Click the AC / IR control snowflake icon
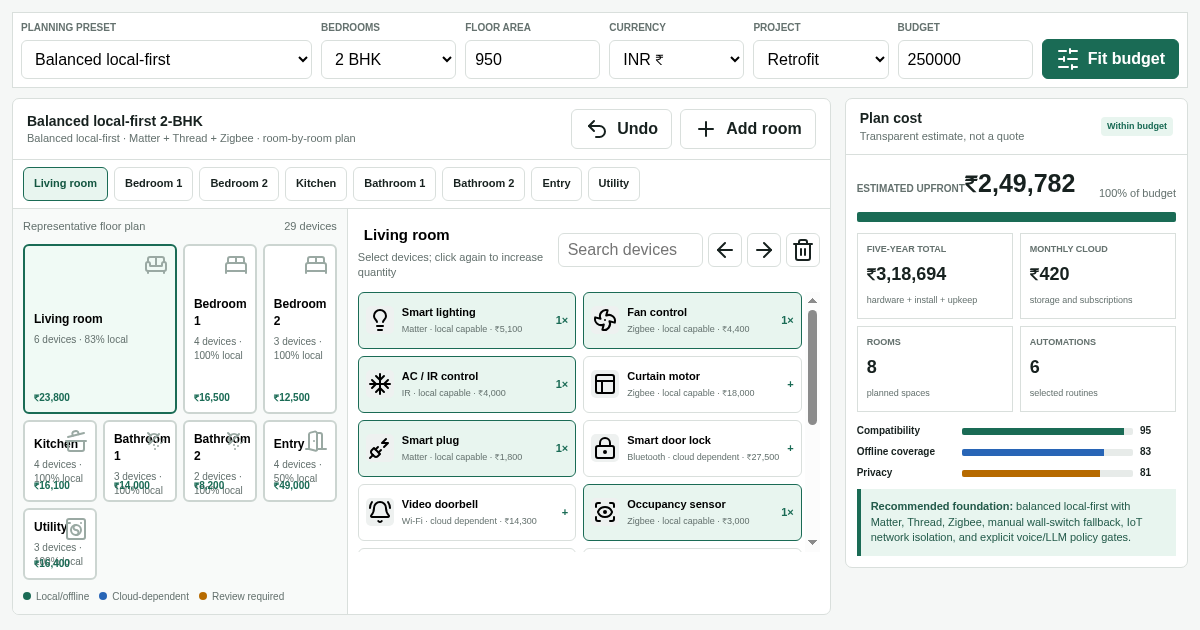 pyautogui.click(x=380, y=384)
